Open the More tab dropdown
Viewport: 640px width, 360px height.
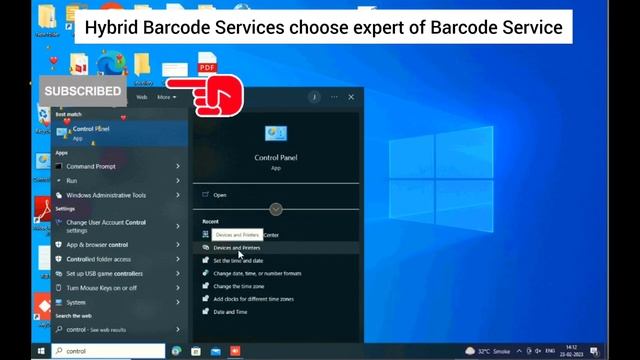[x=167, y=97]
